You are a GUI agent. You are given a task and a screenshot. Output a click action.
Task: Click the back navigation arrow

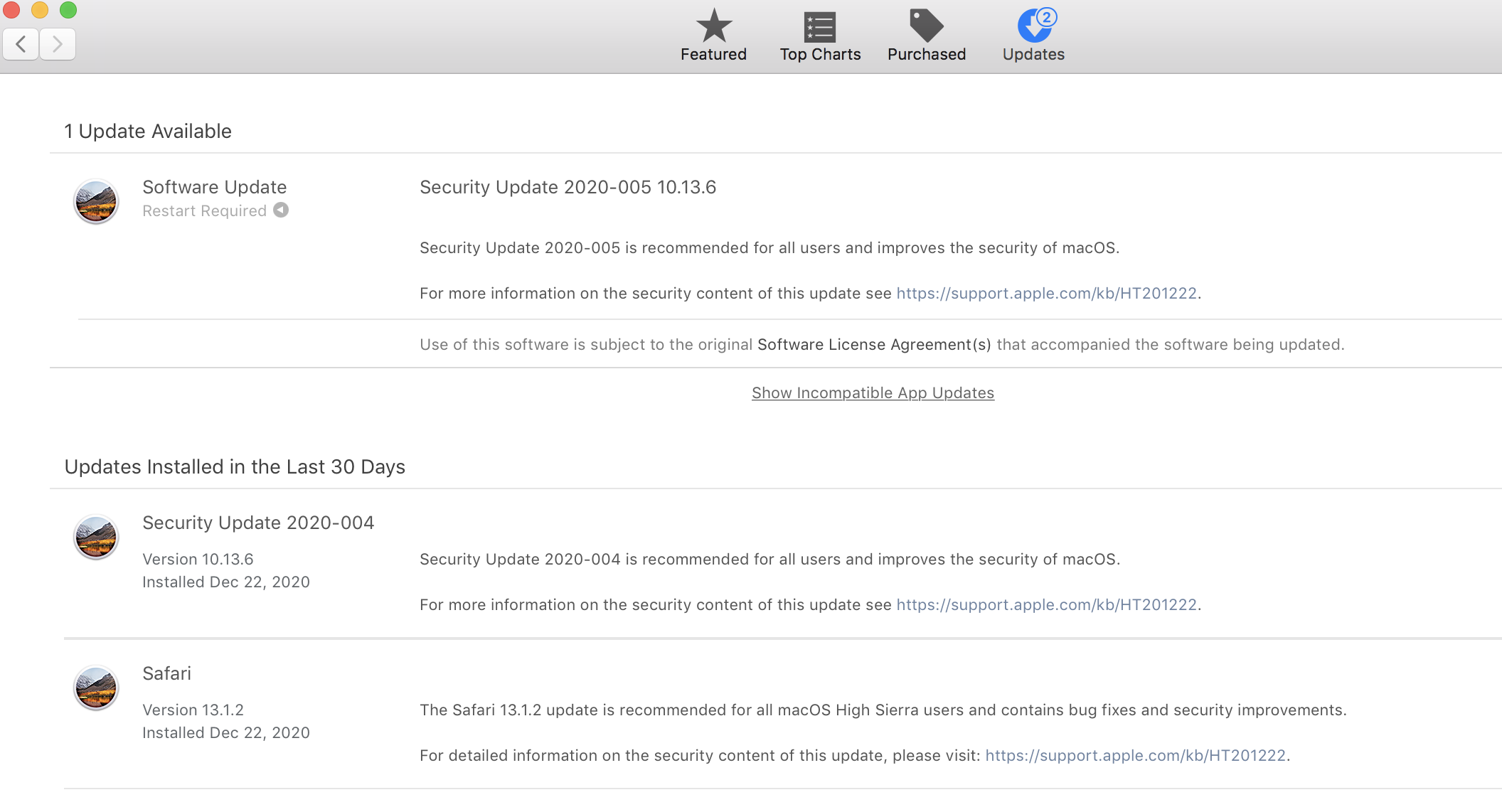21,44
